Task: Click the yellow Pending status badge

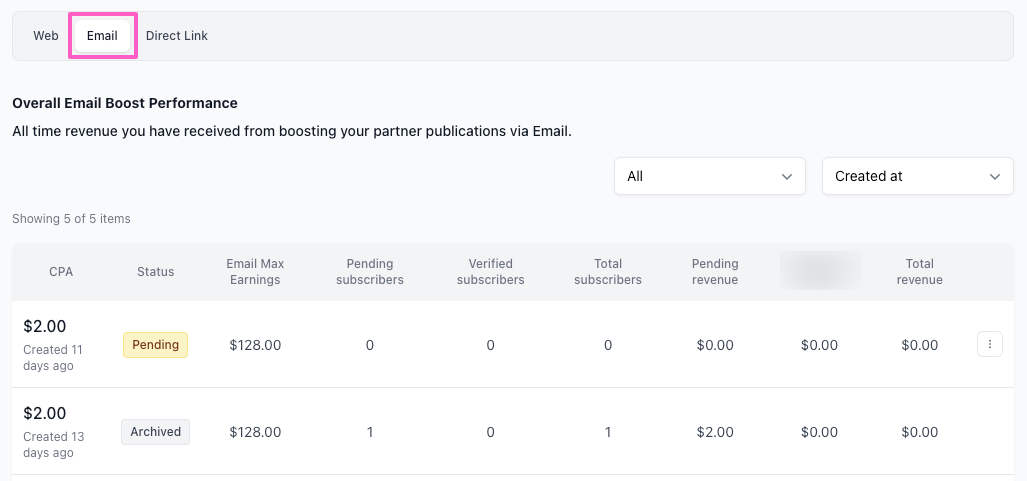Action: 155,345
